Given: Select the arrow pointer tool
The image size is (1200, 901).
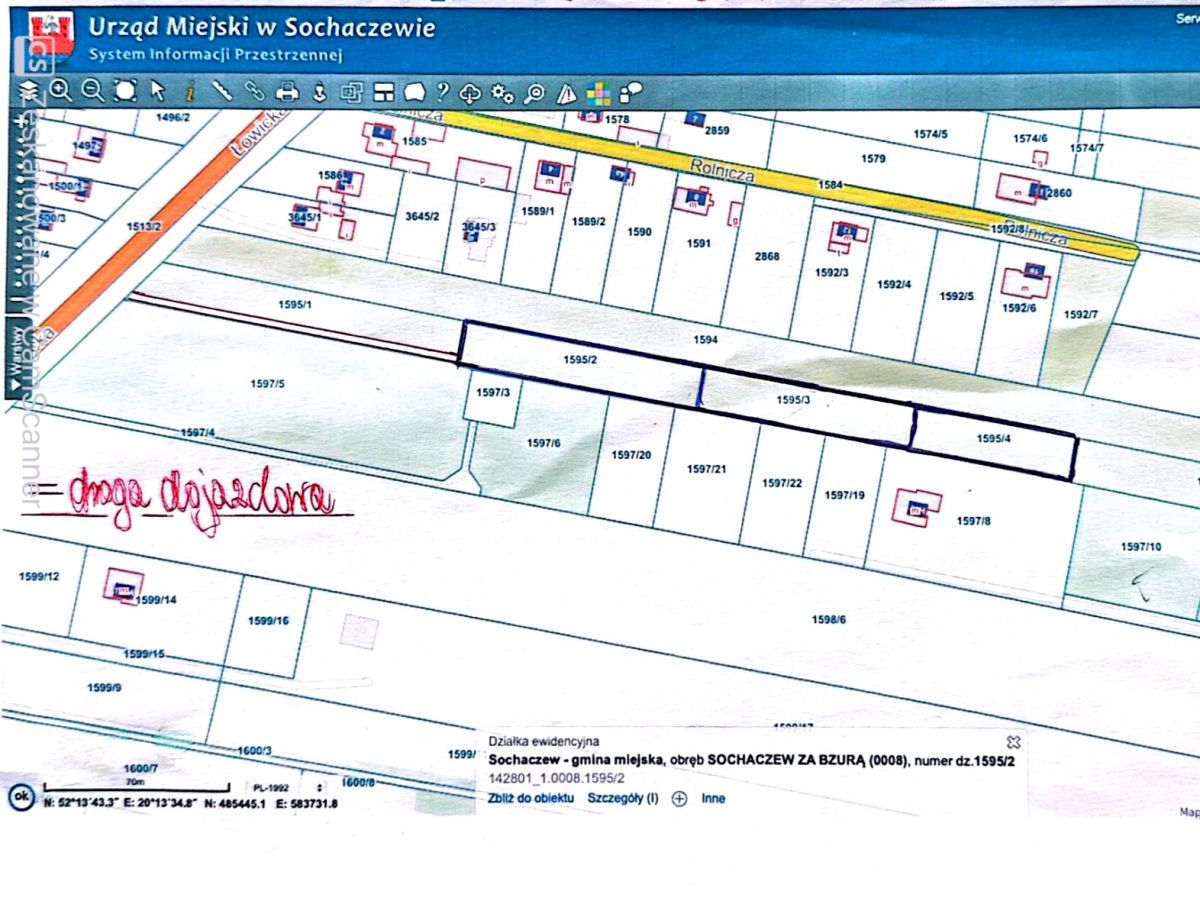Looking at the screenshot, I should coord(157,91).
